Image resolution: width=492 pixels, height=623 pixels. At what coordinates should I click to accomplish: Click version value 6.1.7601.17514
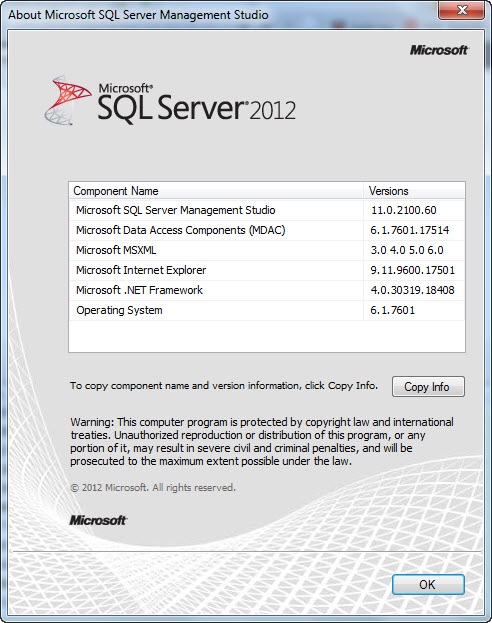click(x=410, y=230)
